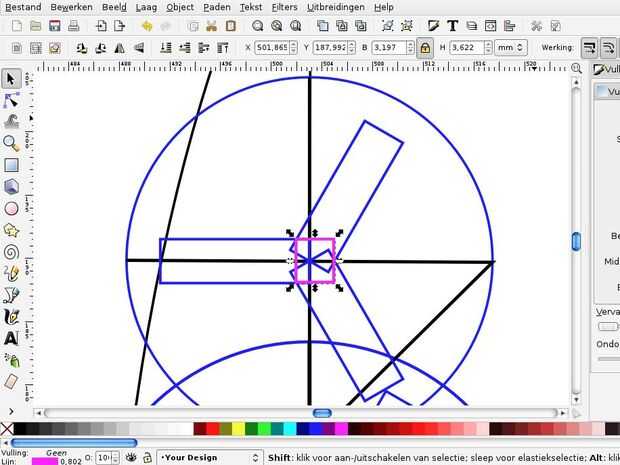Click the H height input field

pos(467,47)
